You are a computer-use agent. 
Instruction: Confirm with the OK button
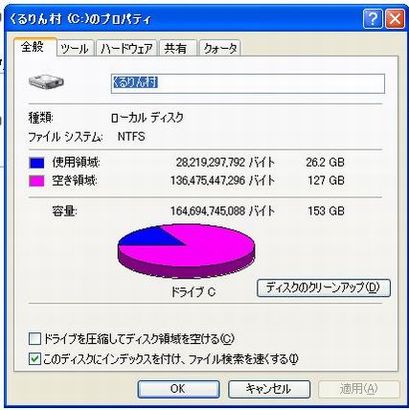coord(178,389)
